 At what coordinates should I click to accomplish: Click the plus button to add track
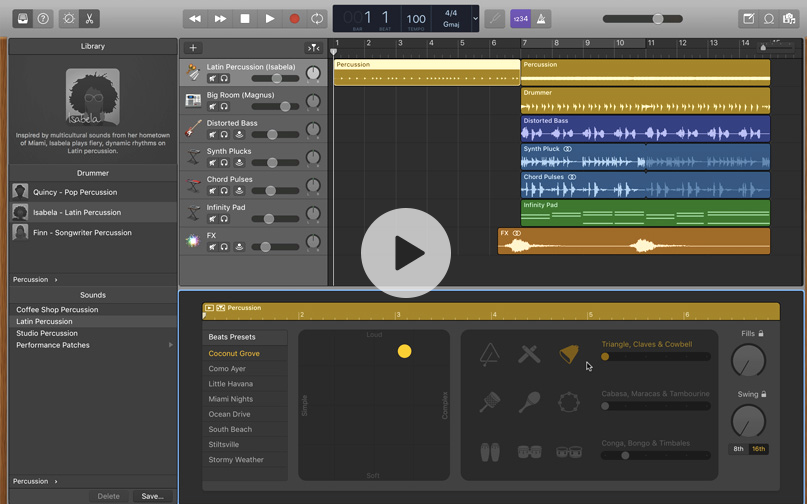coord(193,48)
